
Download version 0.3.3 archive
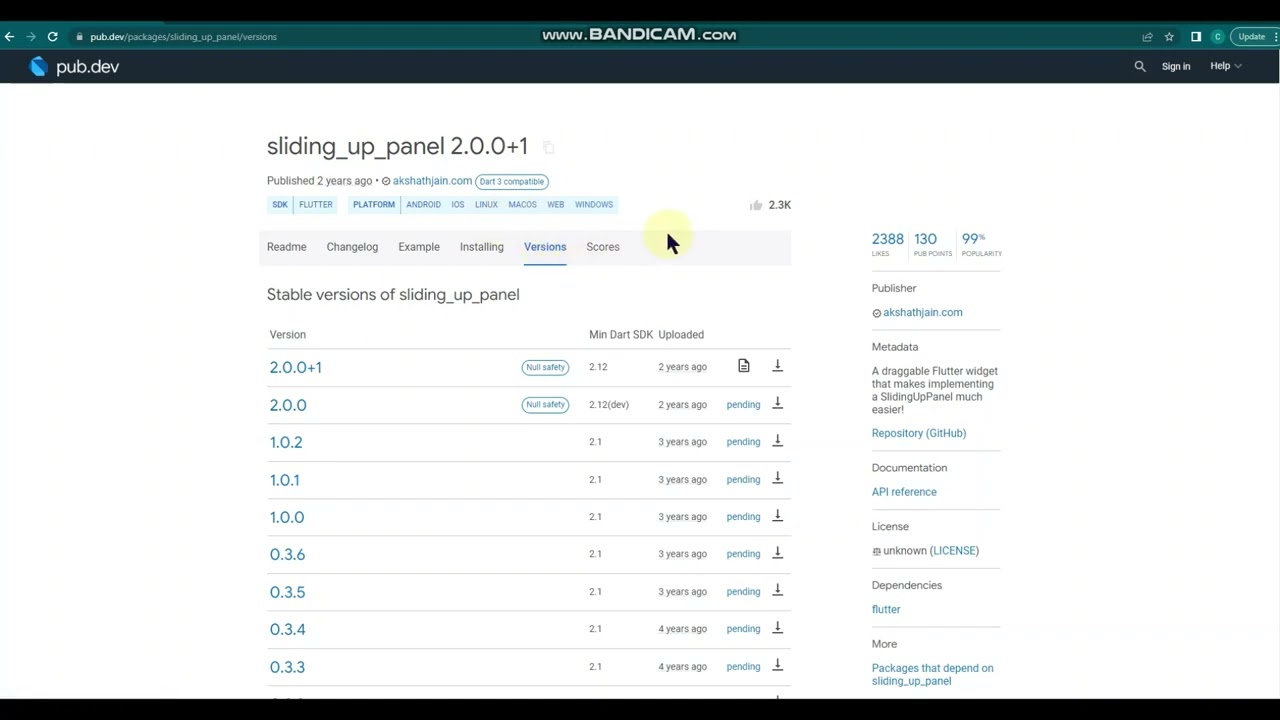coord(777,666)
